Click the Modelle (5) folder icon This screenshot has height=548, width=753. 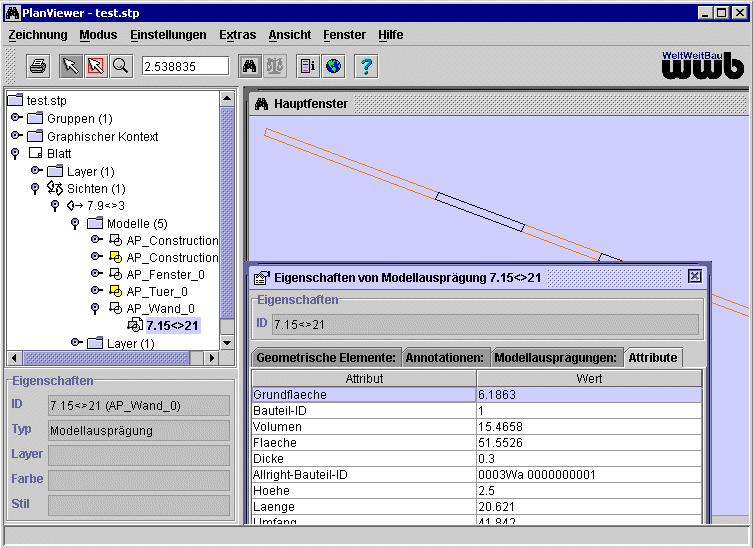click(x=95, y=223)
